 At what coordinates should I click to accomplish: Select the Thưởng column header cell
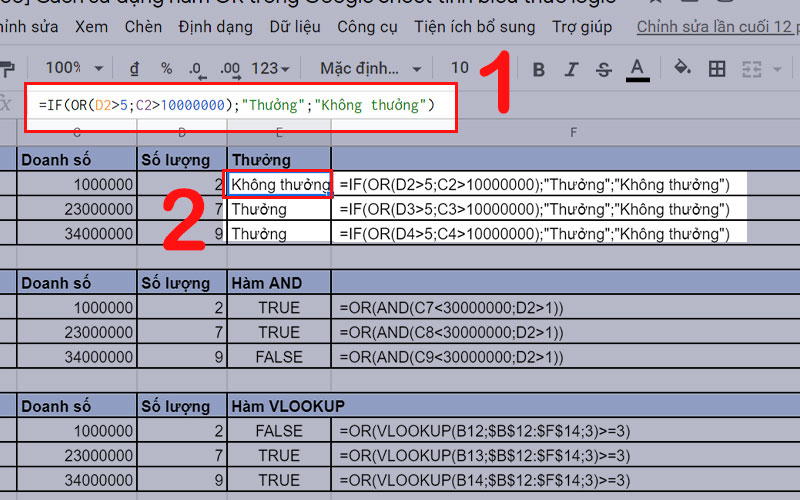[x=279, y=160]
